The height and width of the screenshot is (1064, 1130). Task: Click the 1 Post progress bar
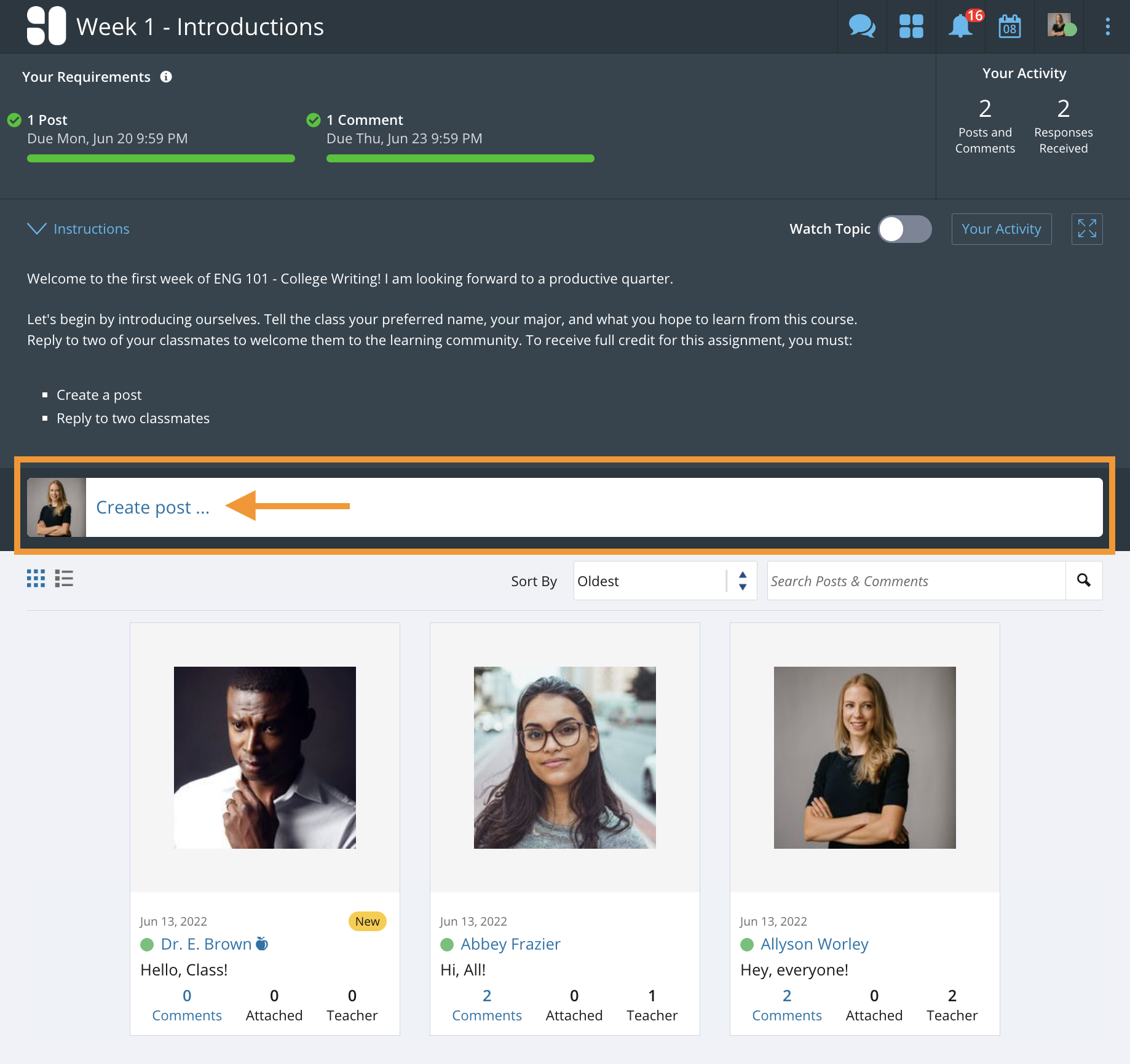pyautogui.click(x=161, y=159)
